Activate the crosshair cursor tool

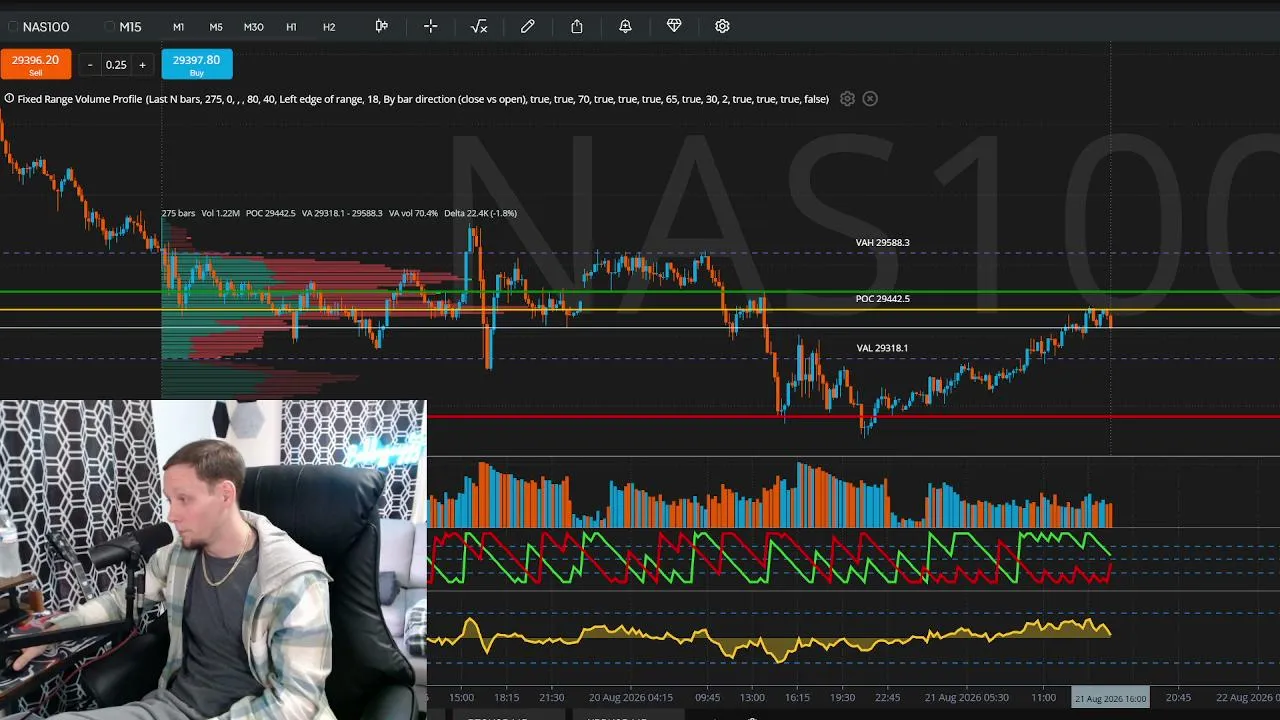[x=430, y=26]
